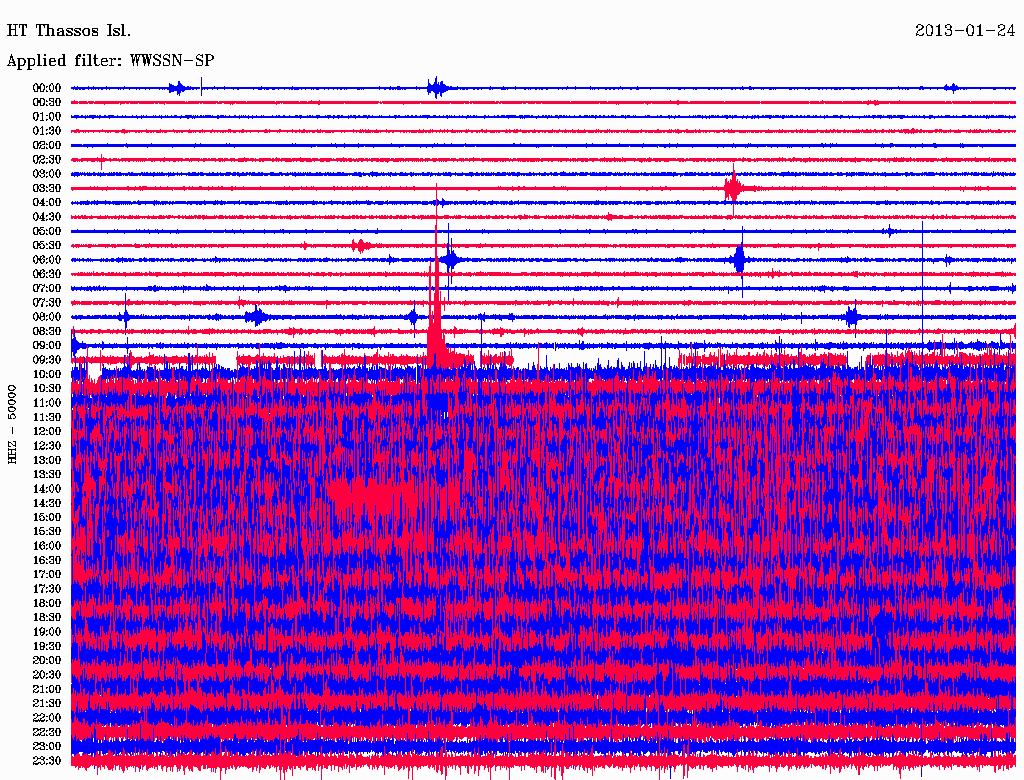Click the 14:00 time label
The height and width of the screenshot is (780, 1024).
tap(47, 489)
